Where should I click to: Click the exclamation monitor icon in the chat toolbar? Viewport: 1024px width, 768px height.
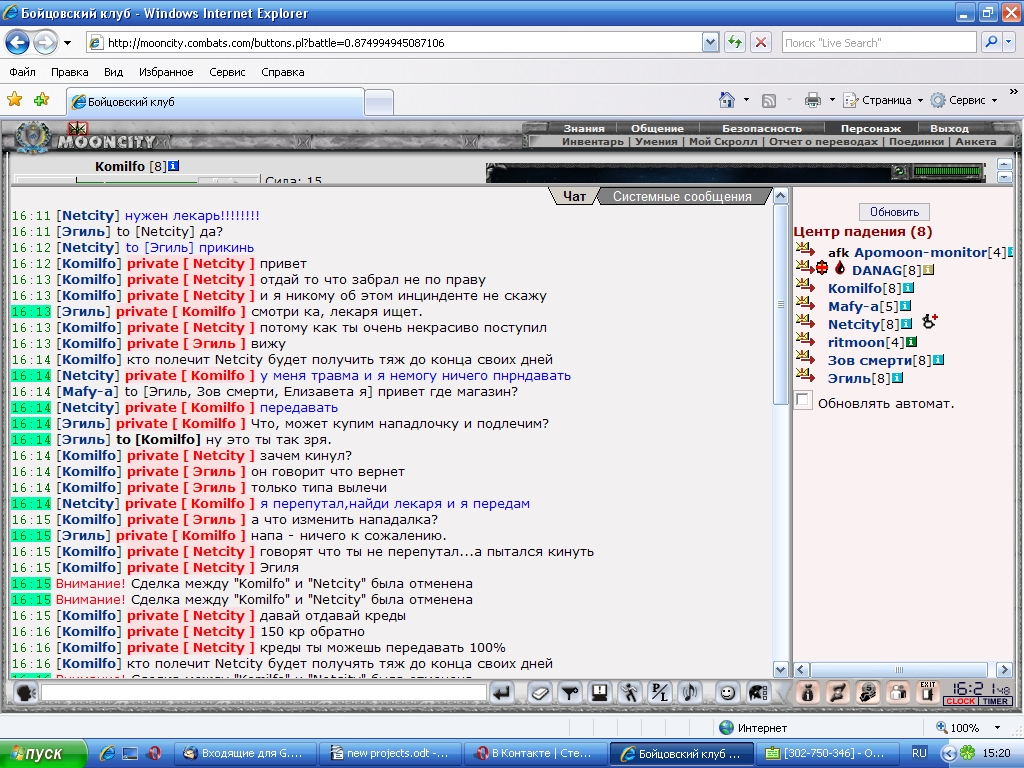[x=600, y=692]
